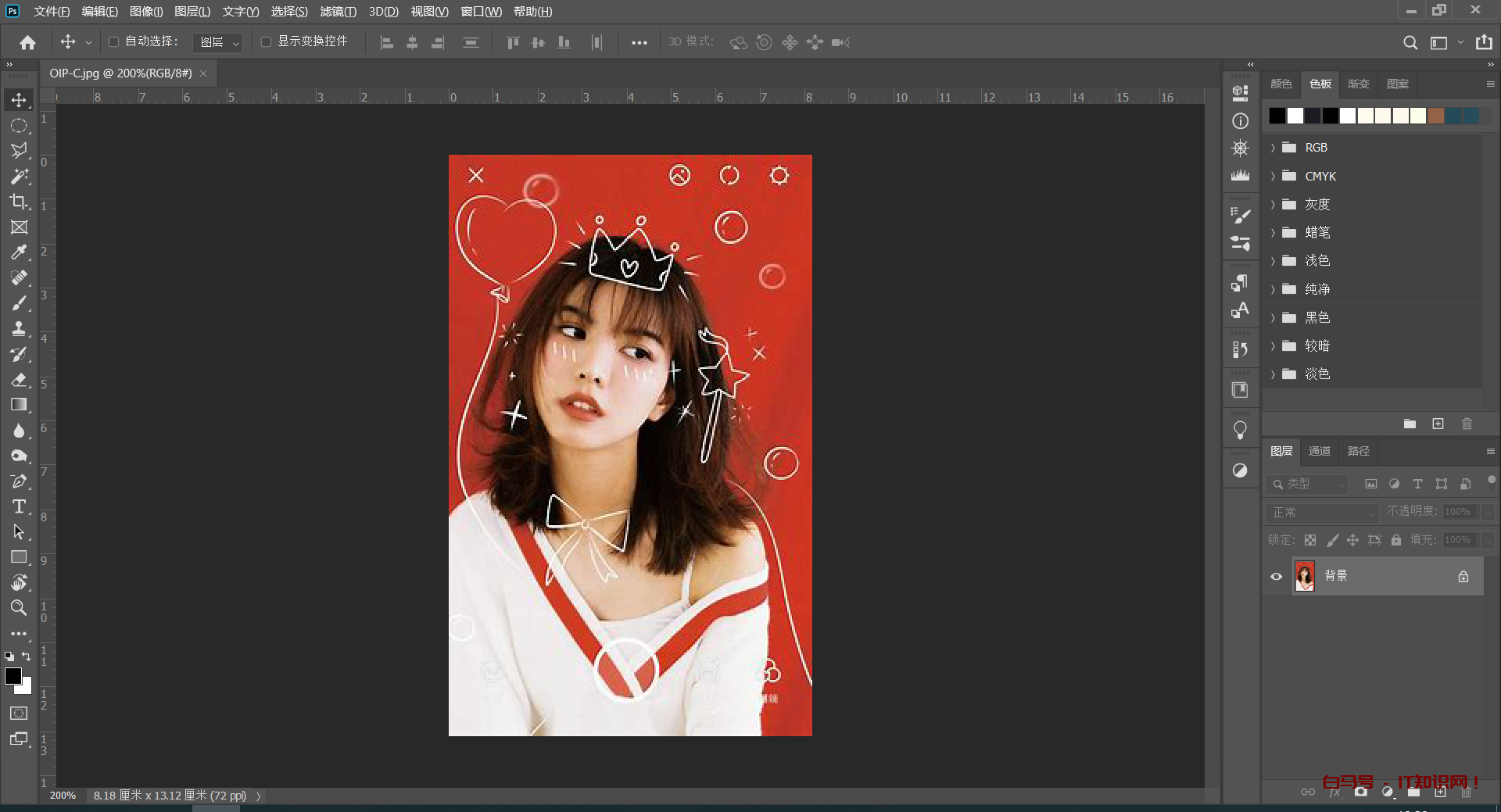
Task: Click the 背景 layer thumbnail
Action: [x=1304, y=577]
